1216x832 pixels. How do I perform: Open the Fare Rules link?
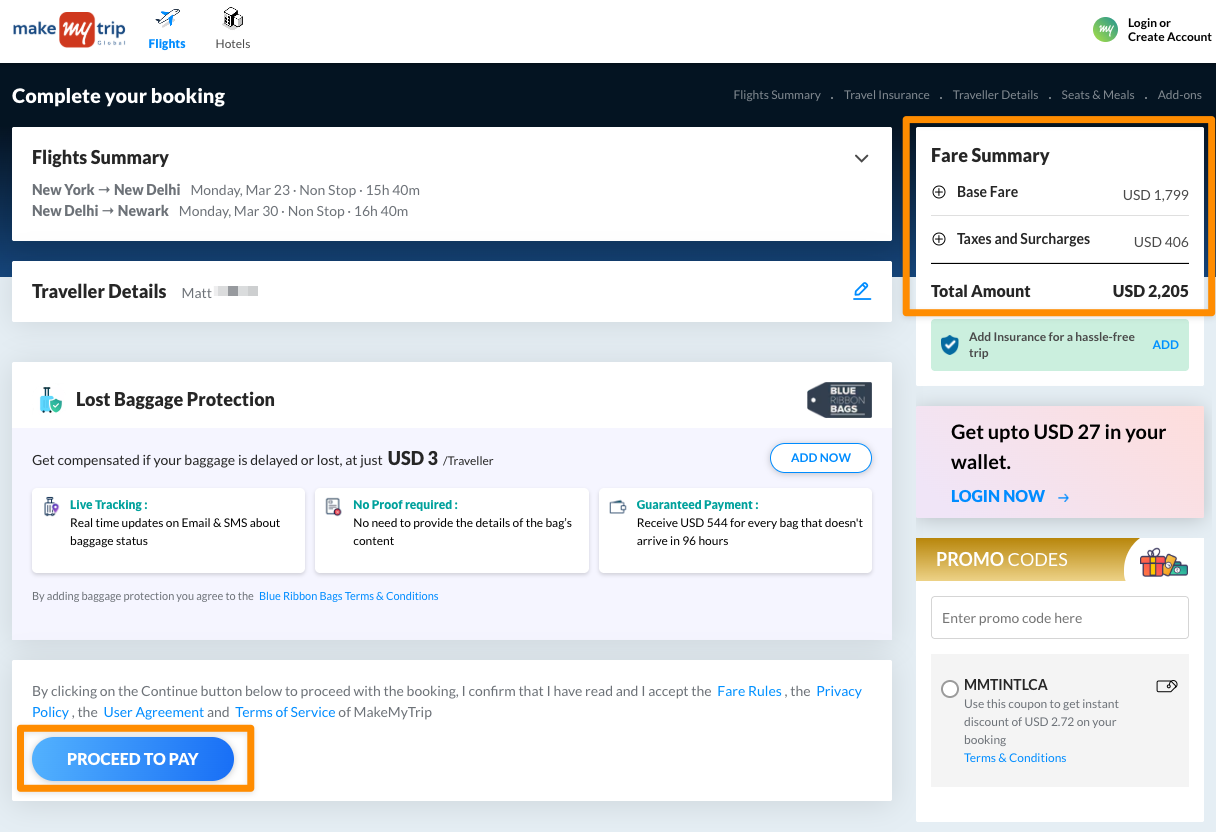tap(749, 691)
